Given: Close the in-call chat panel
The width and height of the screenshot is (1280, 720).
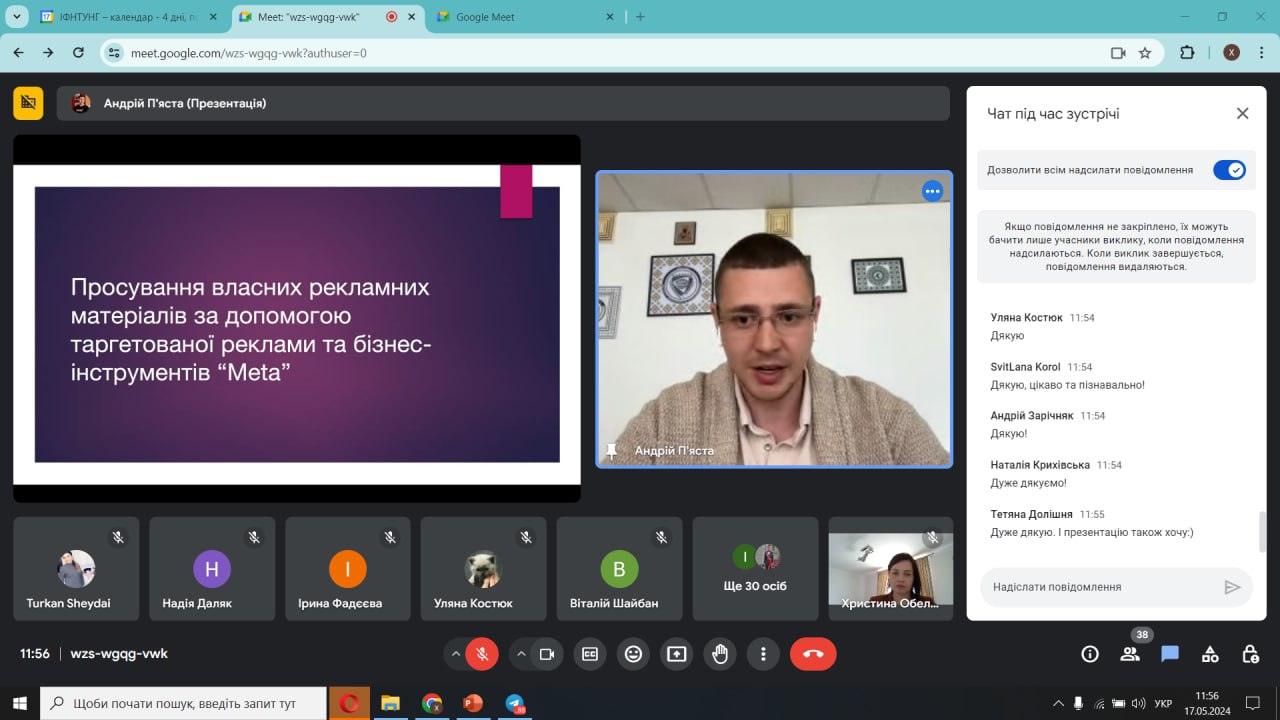Looking at the screenshot, I should coord(1242,114).
